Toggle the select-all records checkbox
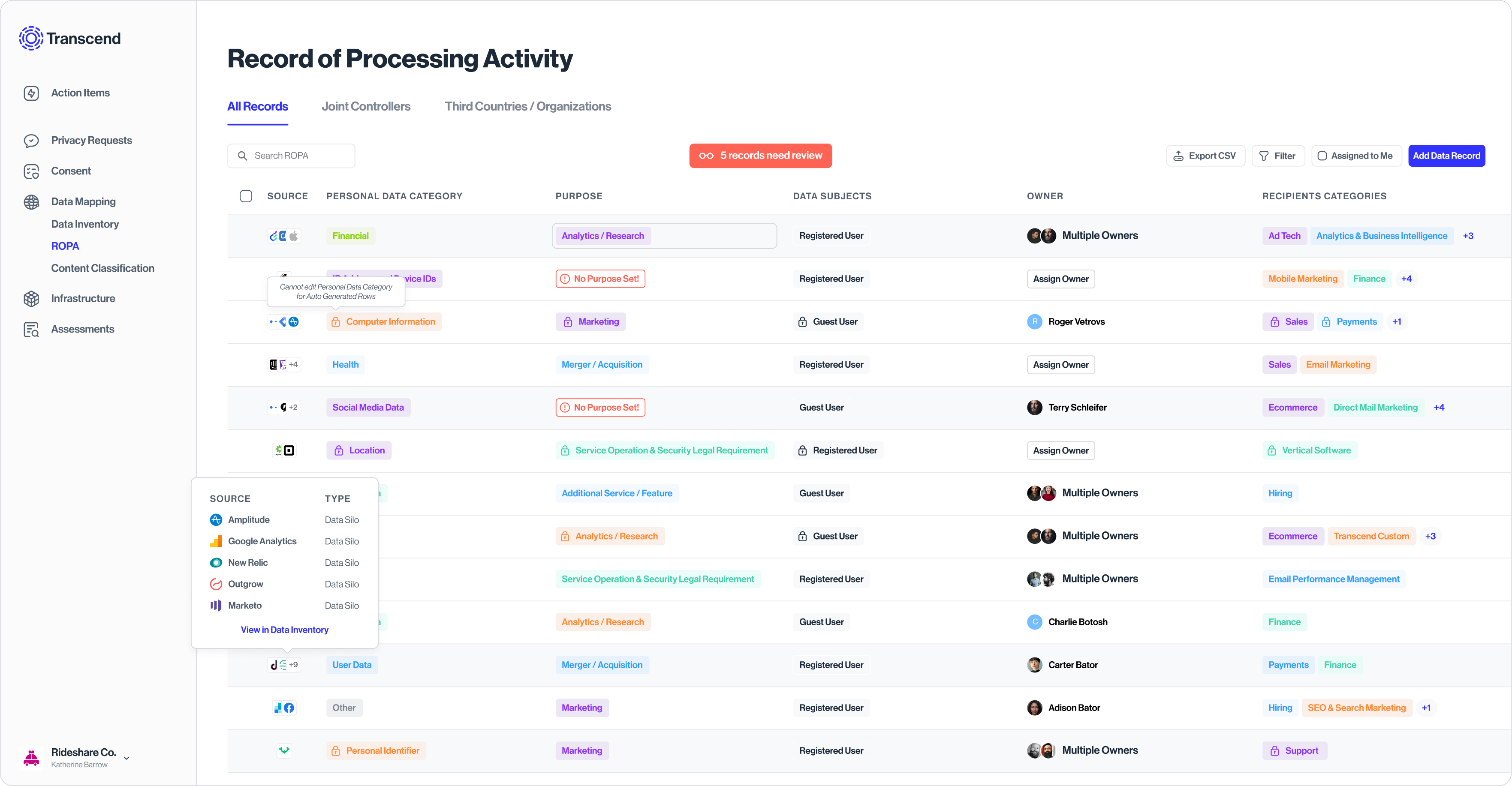Screen dimensions: 1512x786 click(x=246, y=196)
